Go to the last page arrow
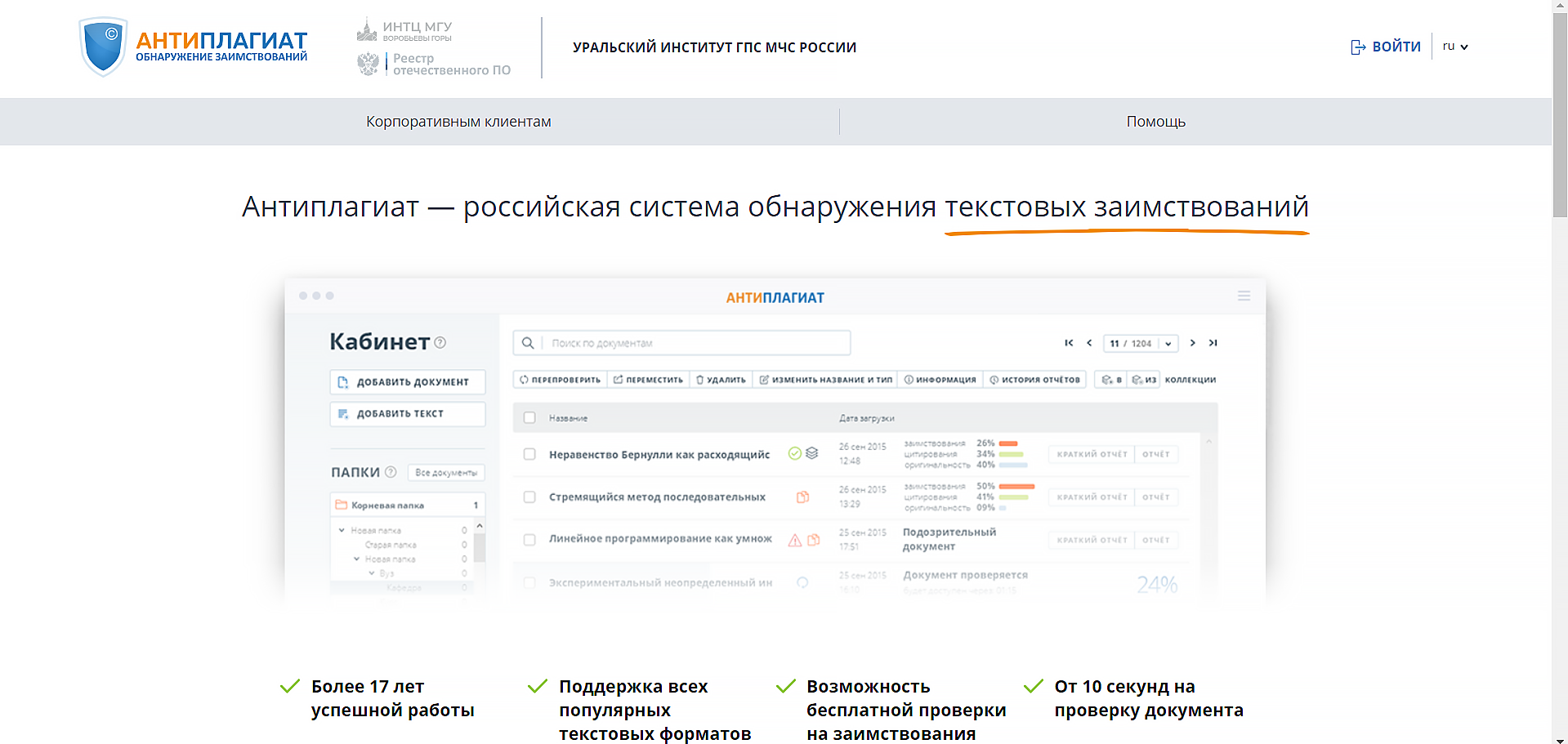Screen dimensions: 1568x744 coord(1213,343)
